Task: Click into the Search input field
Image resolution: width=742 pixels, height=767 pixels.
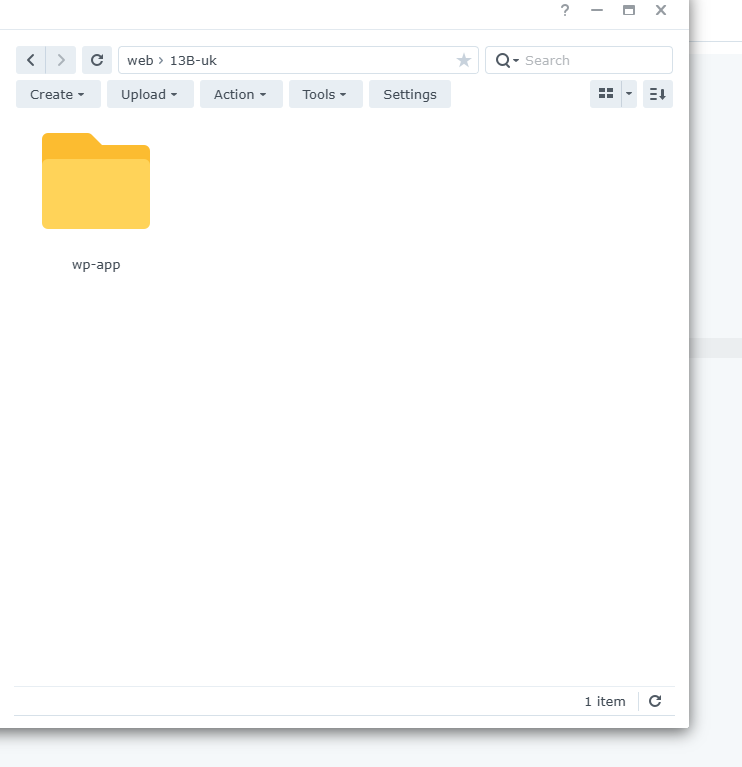Action: coord(594,60)
